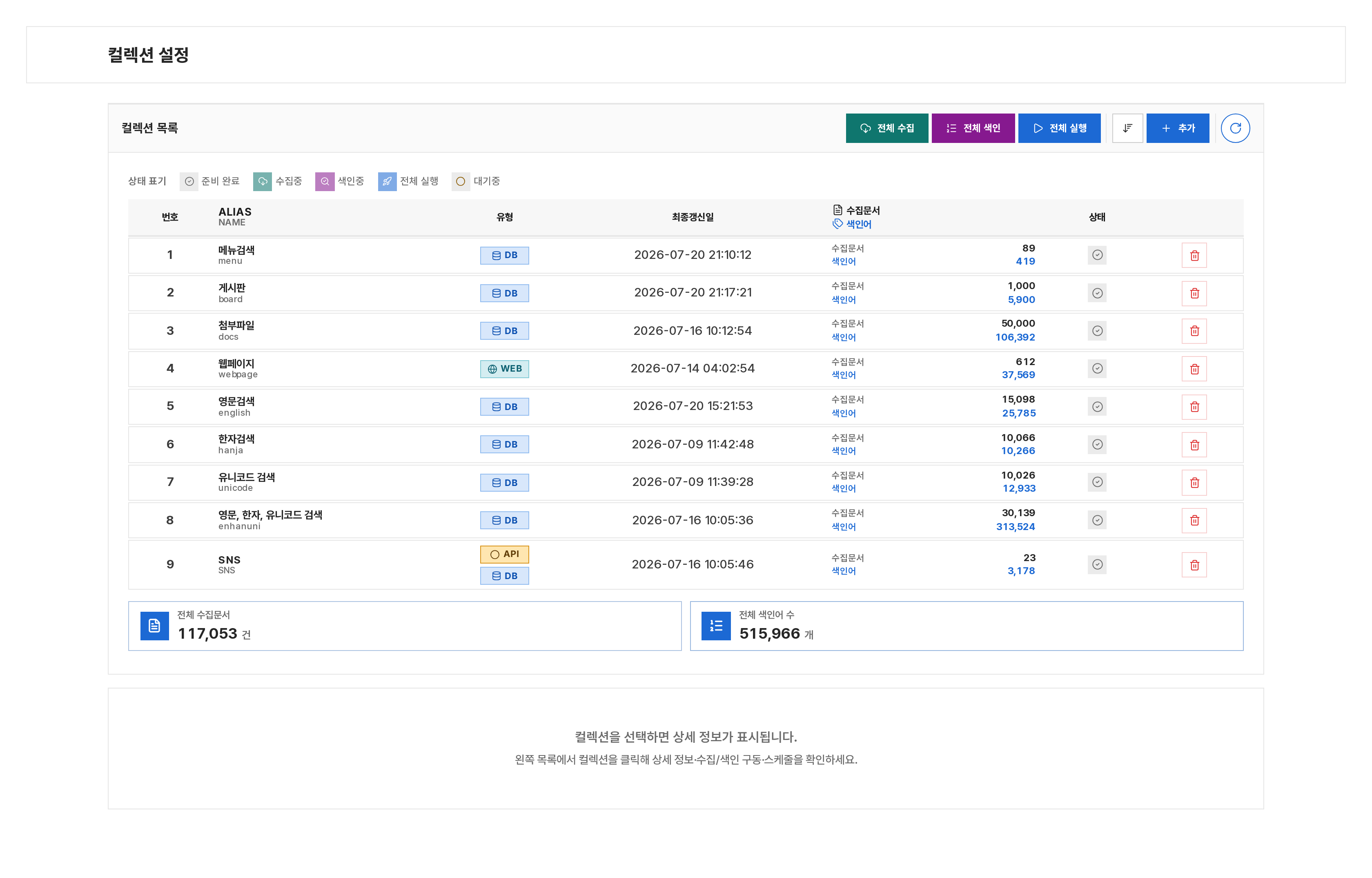
Task: Click the SNS alias name
Action: tap(229, 560)
